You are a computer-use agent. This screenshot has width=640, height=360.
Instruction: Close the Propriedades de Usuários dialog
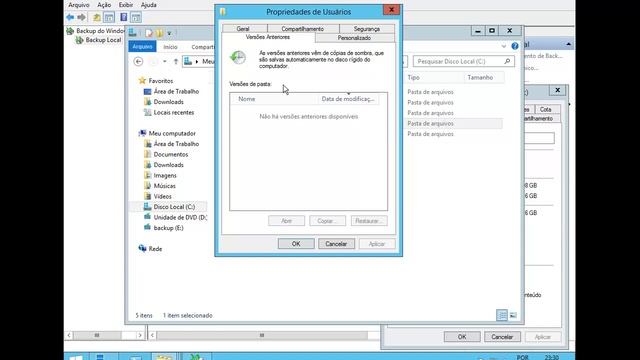(391, 10)
